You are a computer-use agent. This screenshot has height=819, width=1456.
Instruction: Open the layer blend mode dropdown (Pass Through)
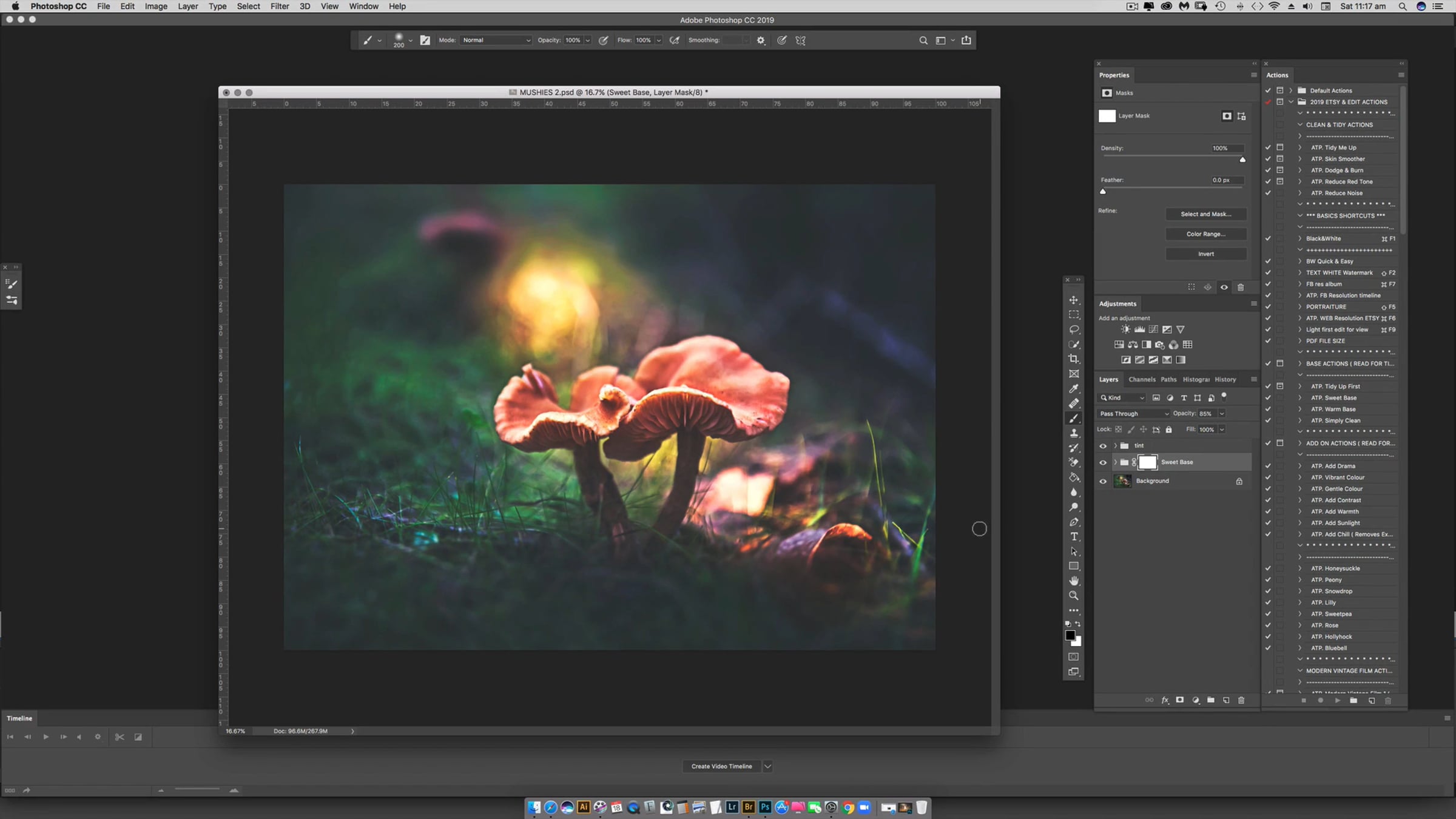(x=1133, y=414)
